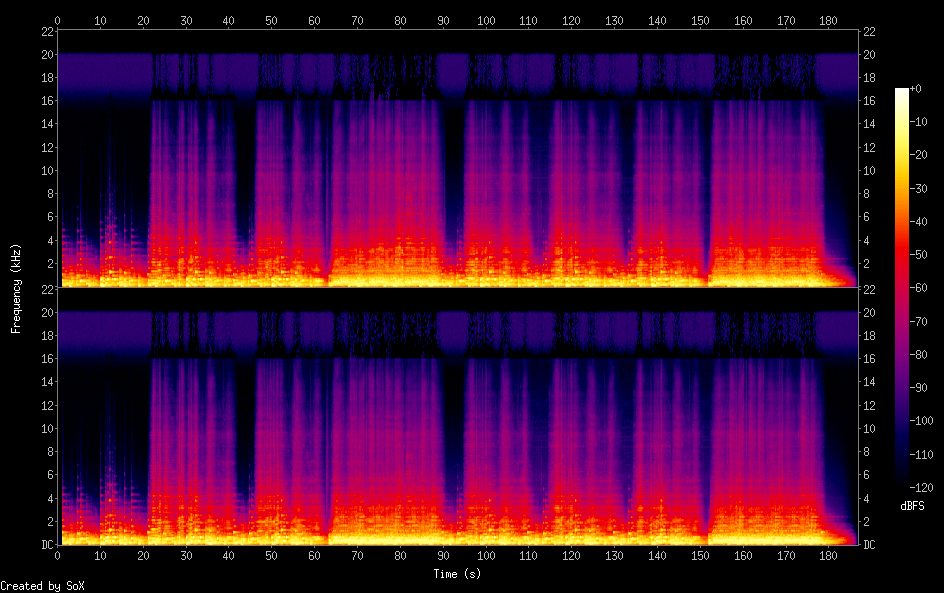Screen dimensions: 944x593
Task: Click "150" on the bottom time axis
Action: (700, 556)
